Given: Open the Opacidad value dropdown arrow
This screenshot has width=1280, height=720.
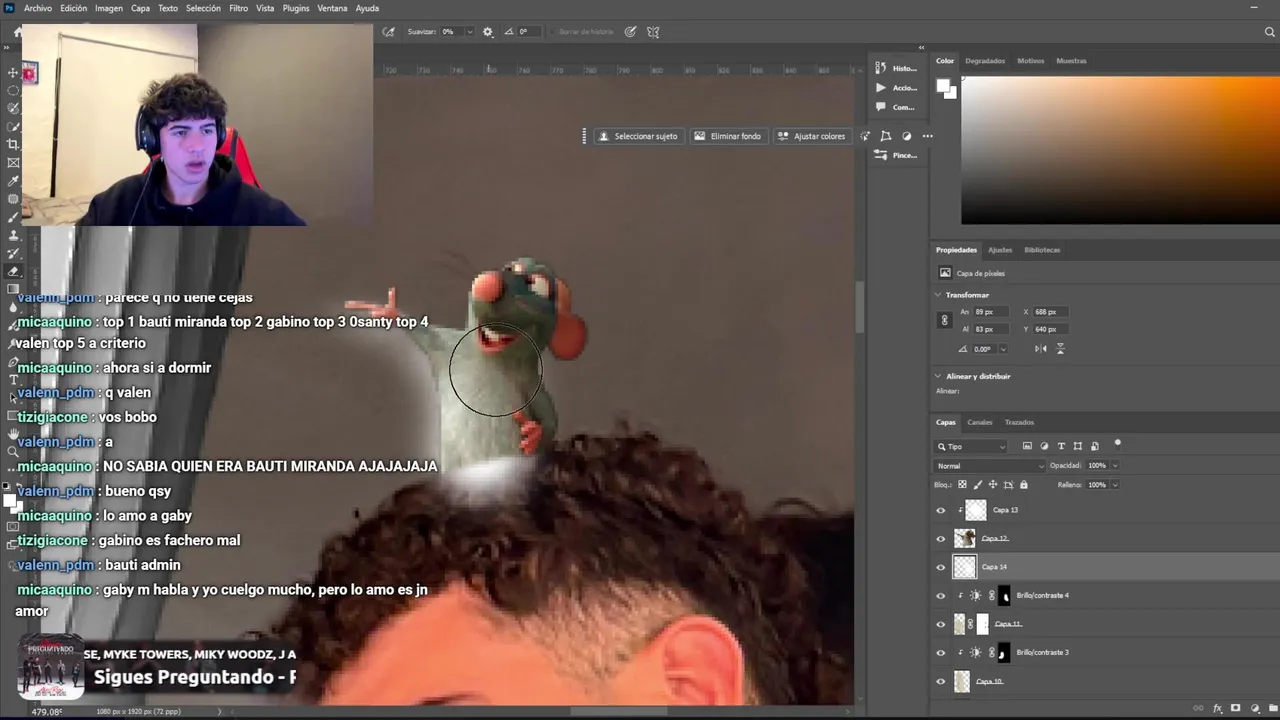Looking at the screenshot, I should [1115, 466].
